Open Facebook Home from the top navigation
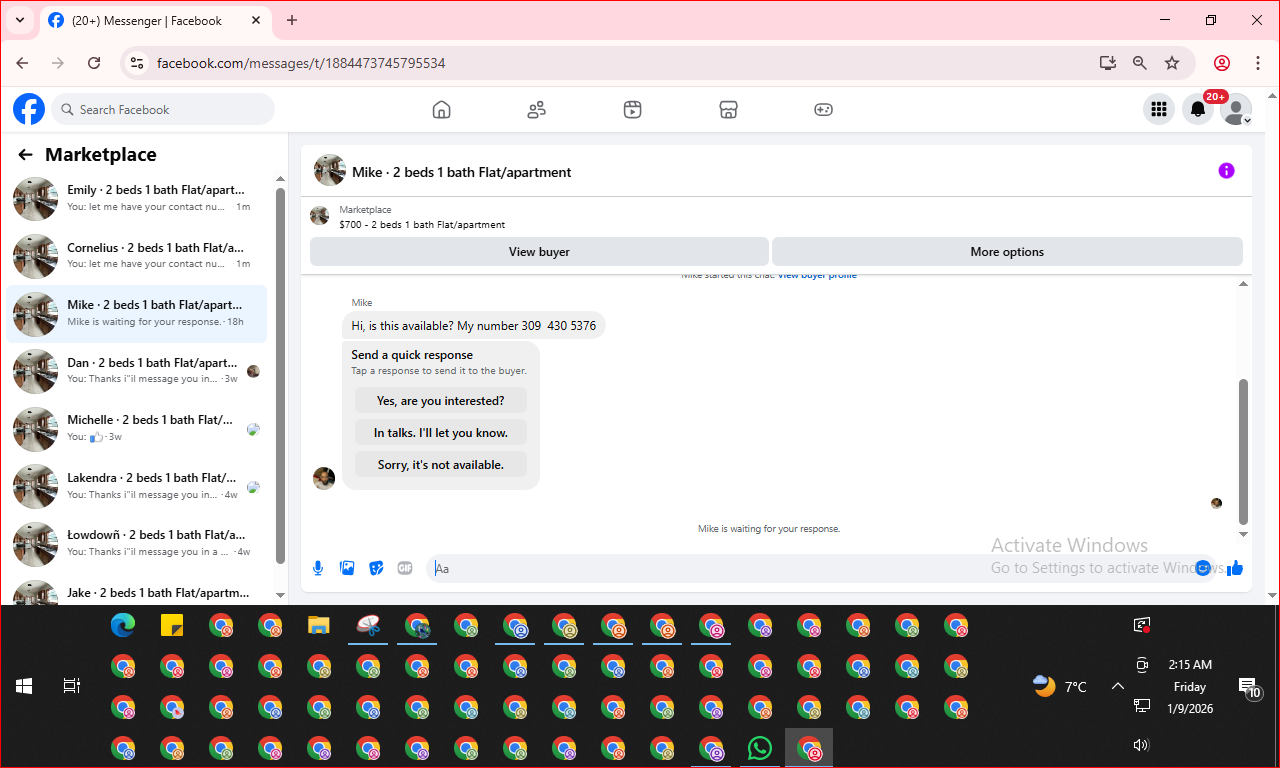The image size is (1280, 768). click(441, 110)
